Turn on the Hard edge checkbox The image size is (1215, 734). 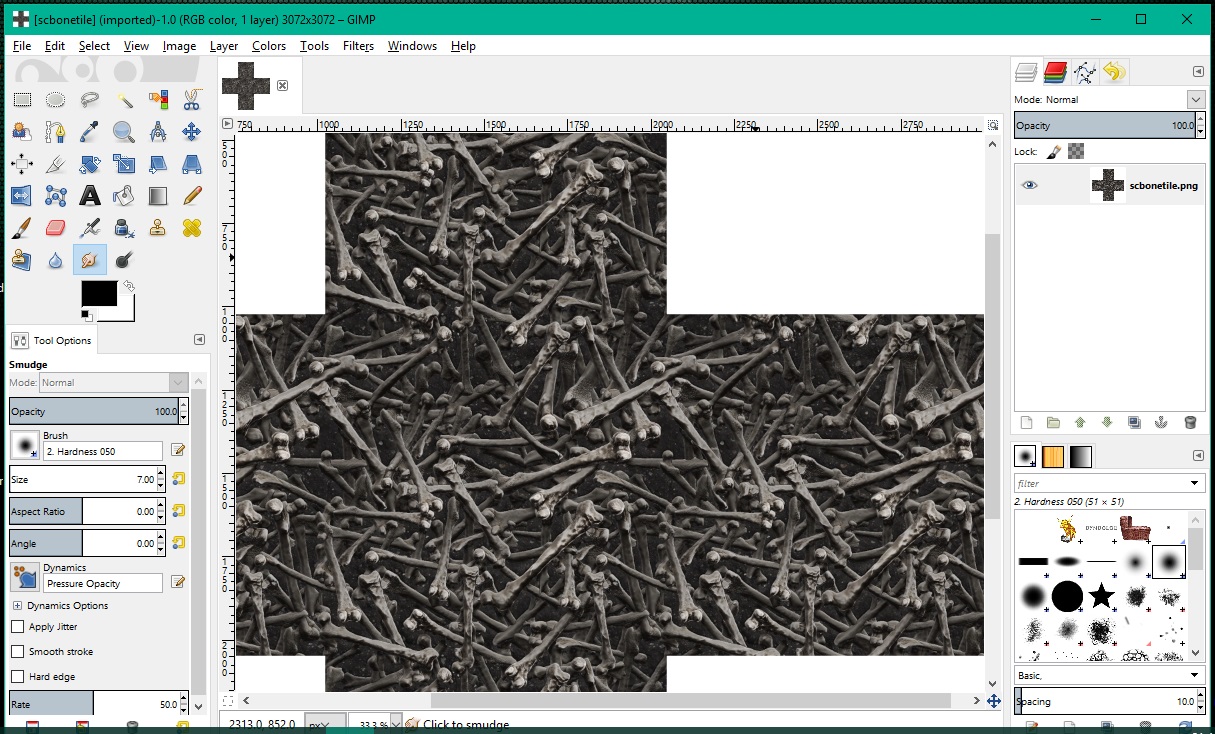pyautogui.click(x=18, y=677)
